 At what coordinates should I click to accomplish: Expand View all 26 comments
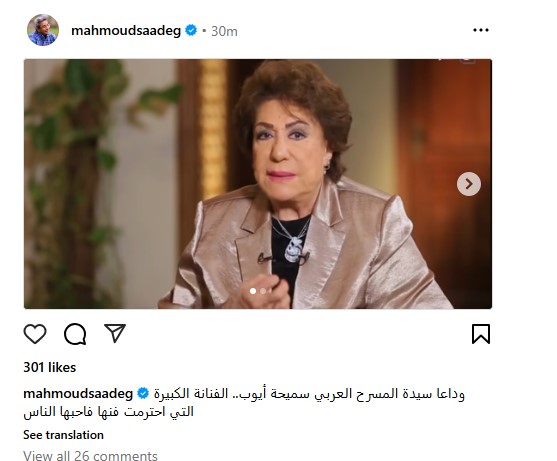click(x=90, y=455)
